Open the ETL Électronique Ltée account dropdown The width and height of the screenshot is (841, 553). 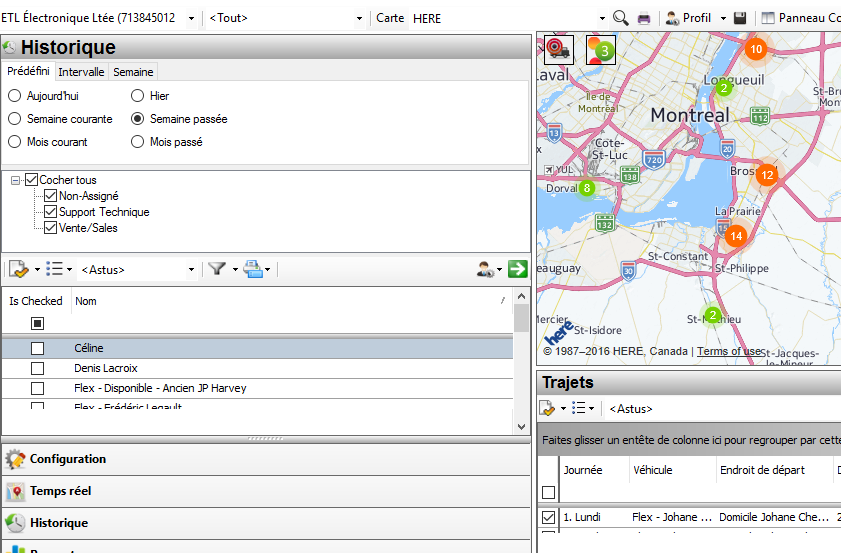pyautogui.click(x=191, y=18)
